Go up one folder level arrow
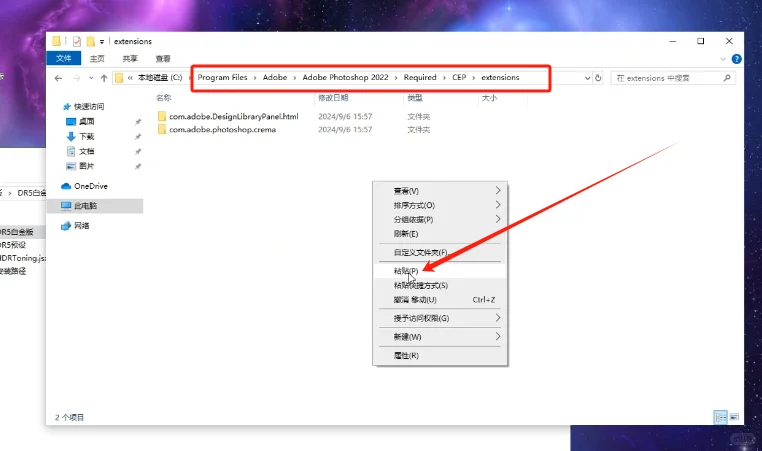This screenshot has height=451, width=762. [104, 78]
